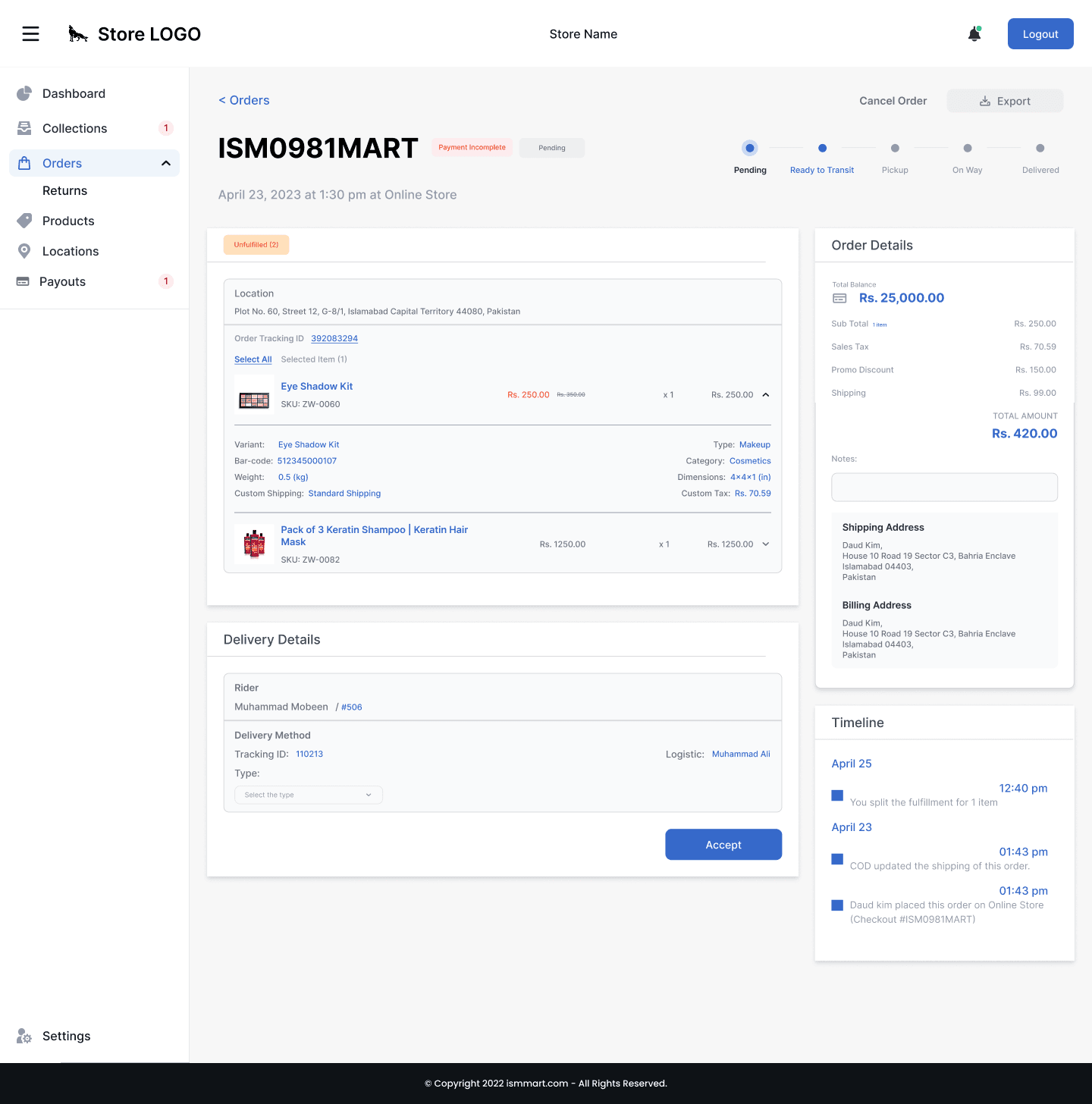Click the Rs. 25,000.00 total balance
The width and height of the screenshot is (1092, 1104).
click(902, 298)
